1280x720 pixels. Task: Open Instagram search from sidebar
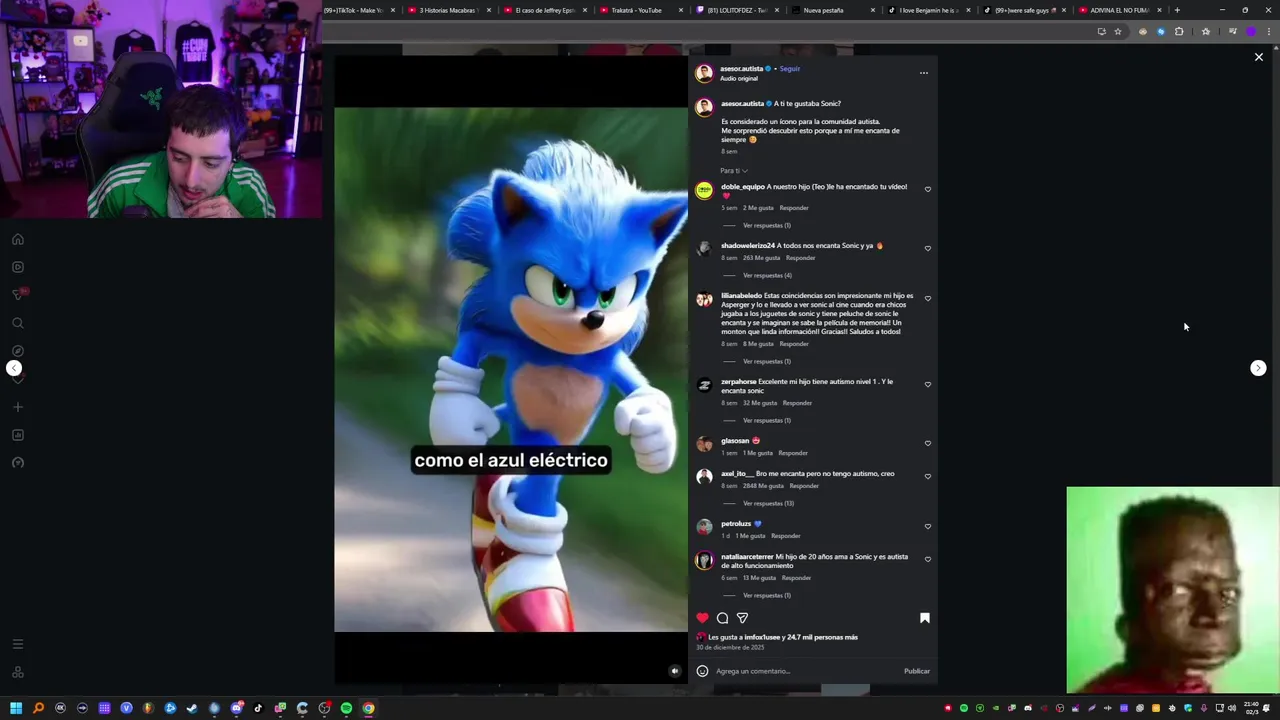pyautogui.click(x=17, y=323)
